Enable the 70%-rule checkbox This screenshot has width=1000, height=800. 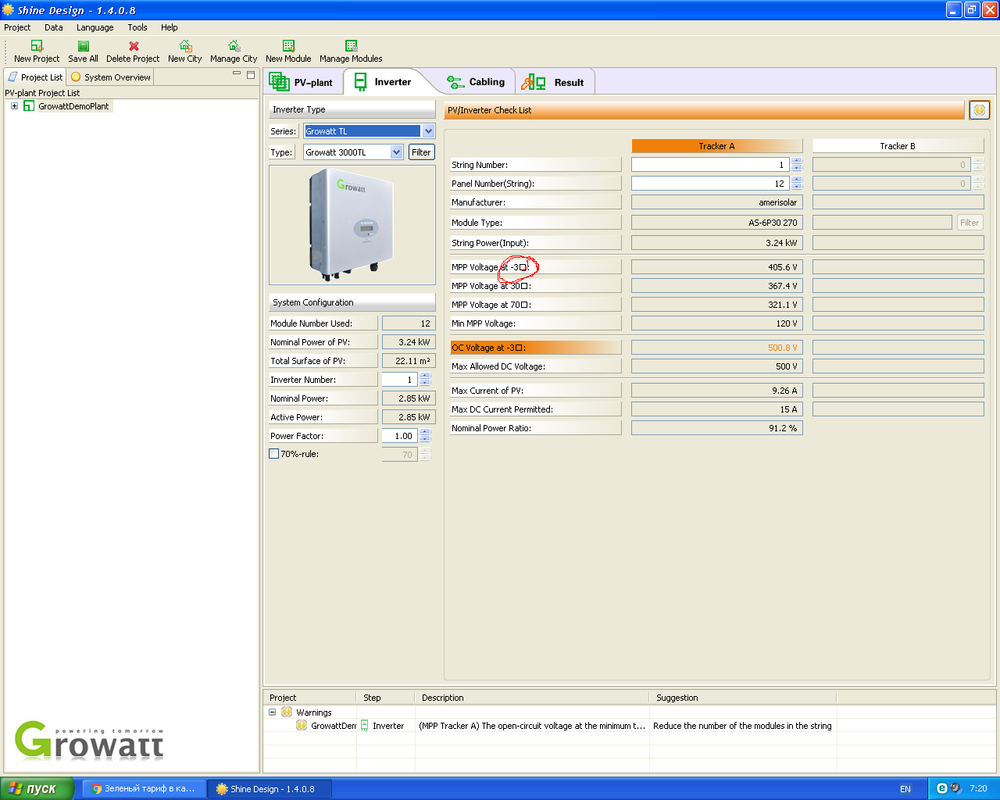[x=274, y=454]
